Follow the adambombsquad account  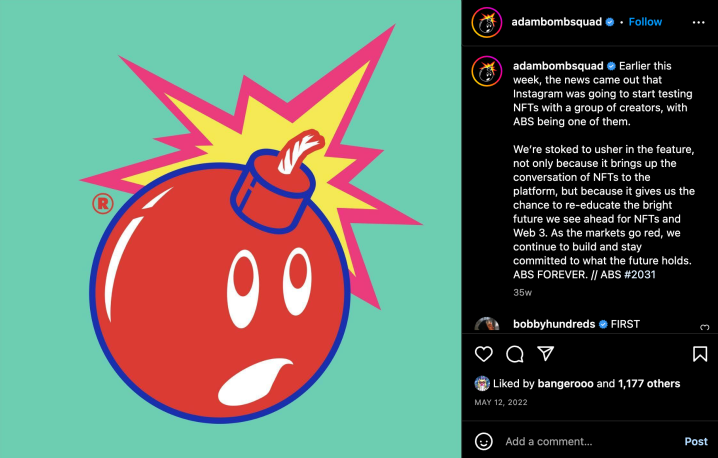click(x=645, y=22)
